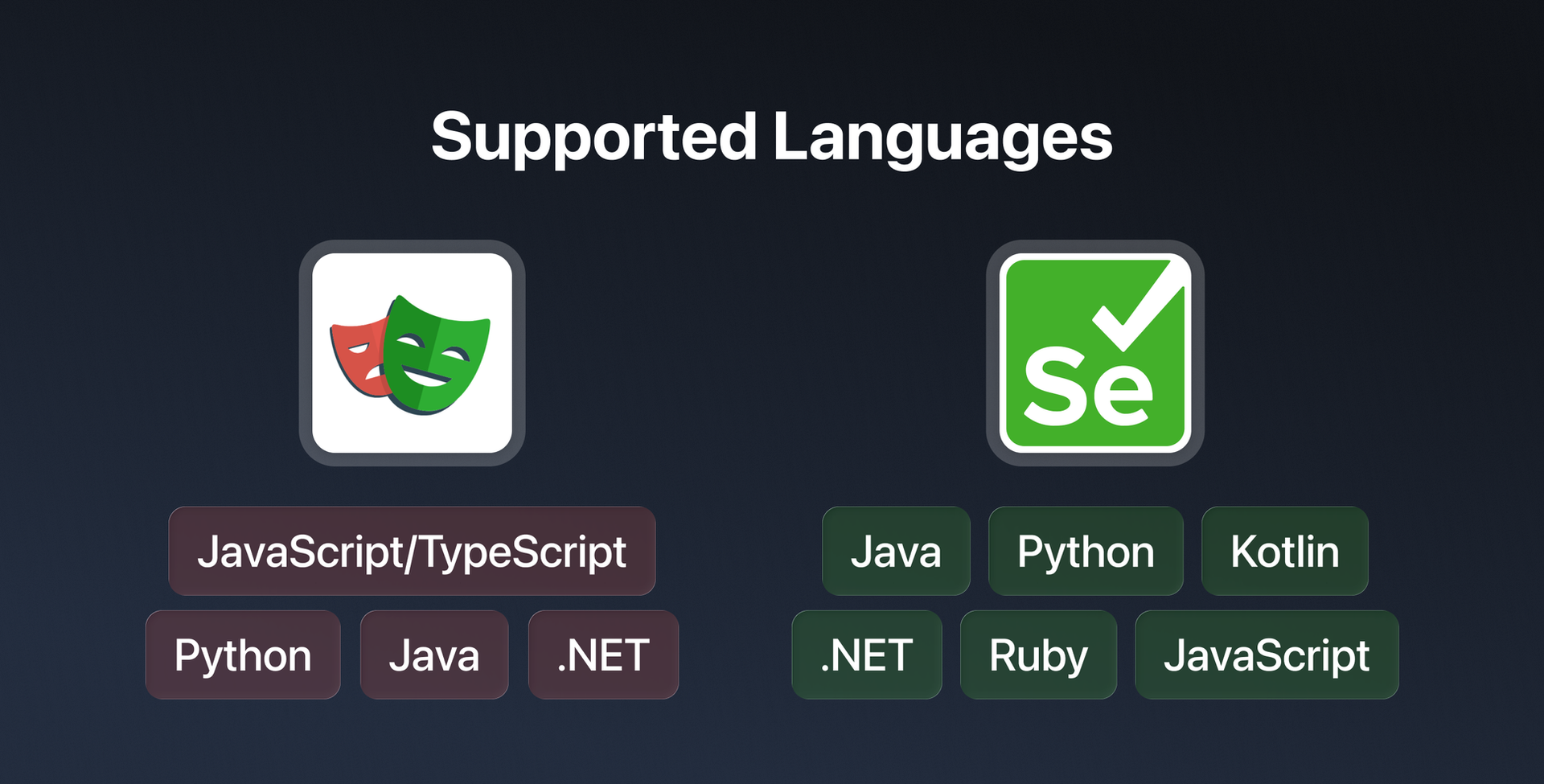
Task: Enable the .NET badge under Selenium
Action: click(866, 655)
